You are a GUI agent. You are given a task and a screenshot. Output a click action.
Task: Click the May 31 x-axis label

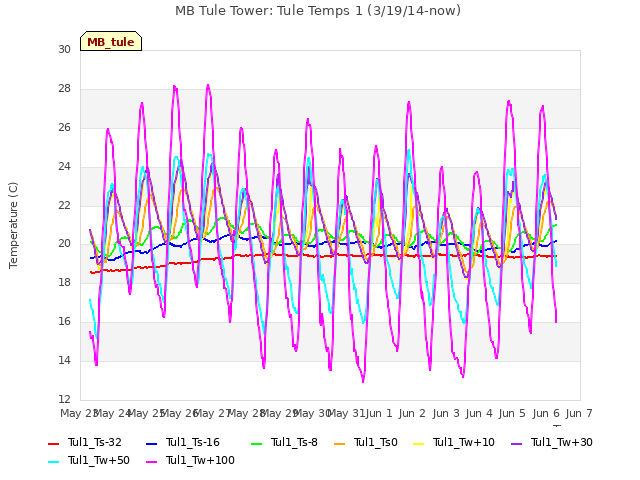pos(347,413)
